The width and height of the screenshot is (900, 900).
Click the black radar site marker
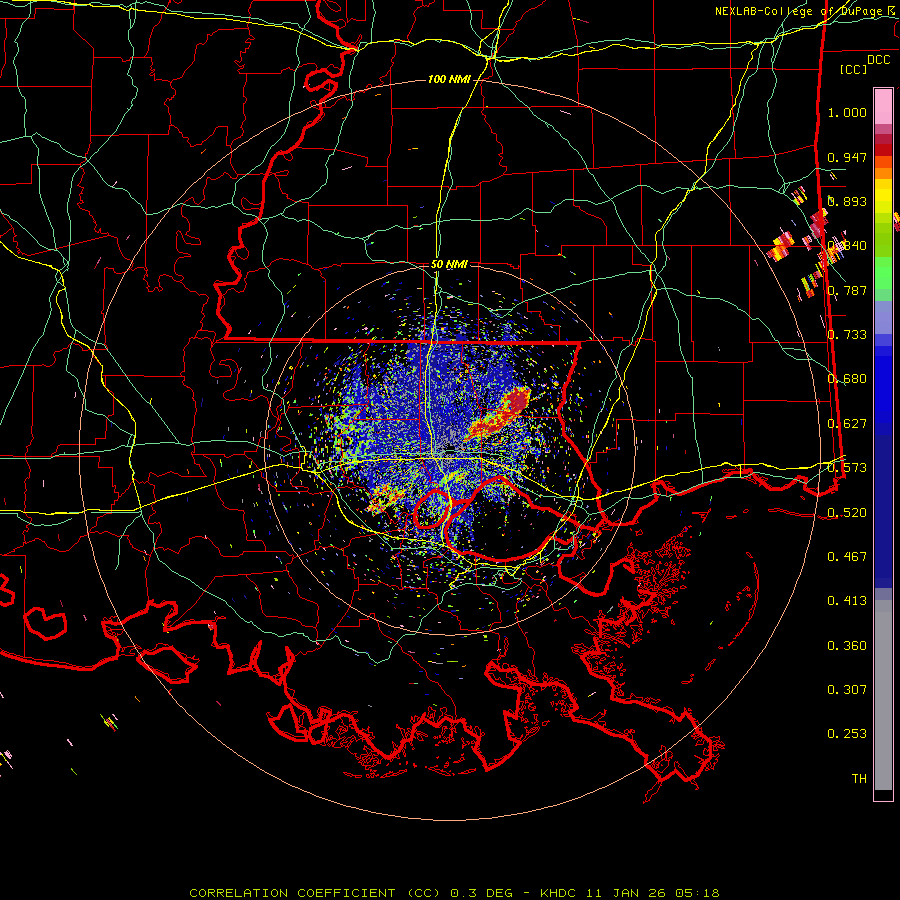click(450, 448)
